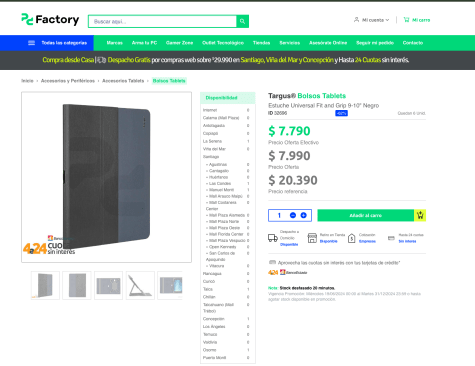Image resolution: width=475 pixels, height=366 pixels.
Task: Click the $ 7.790 offer price
Action: click(289, 131)
